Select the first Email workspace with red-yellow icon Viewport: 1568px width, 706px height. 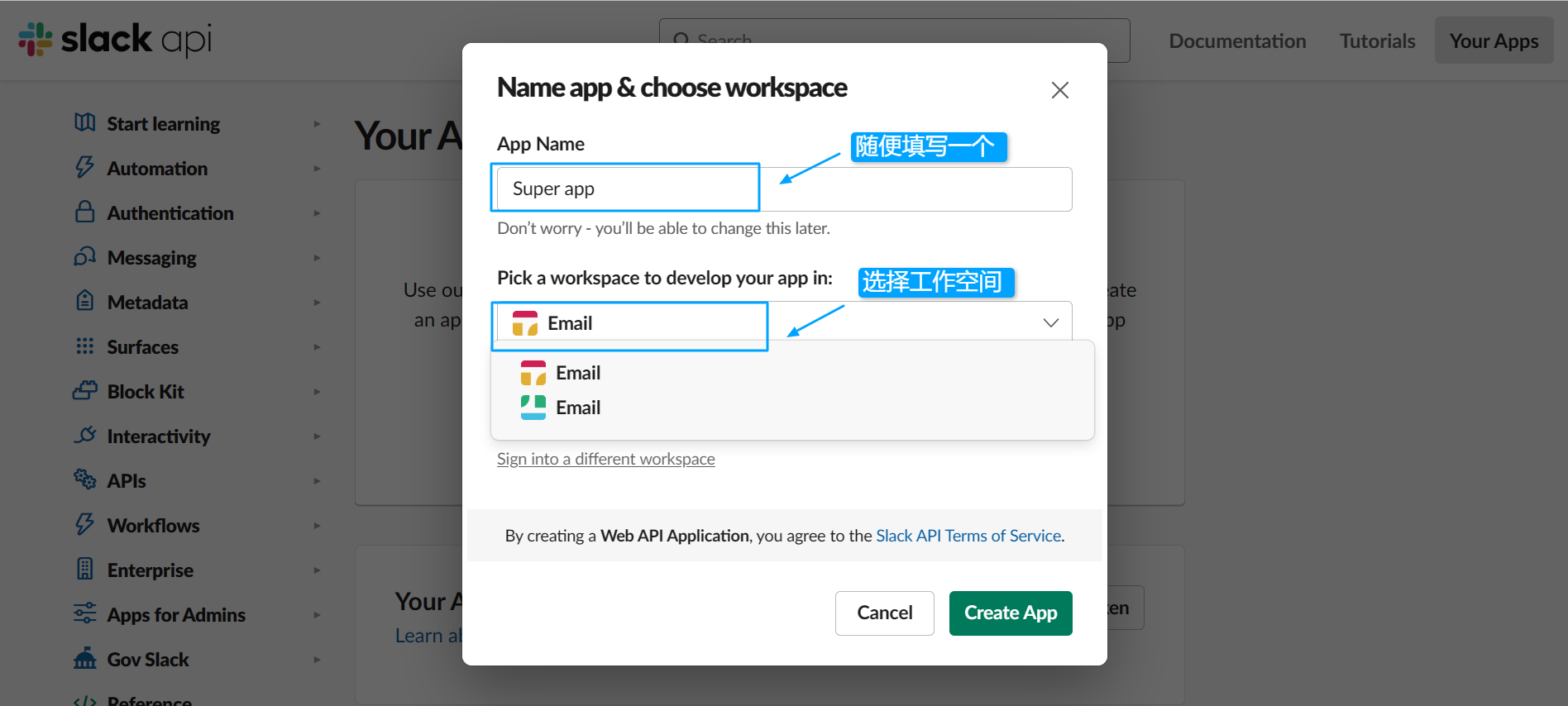[577, 373]
